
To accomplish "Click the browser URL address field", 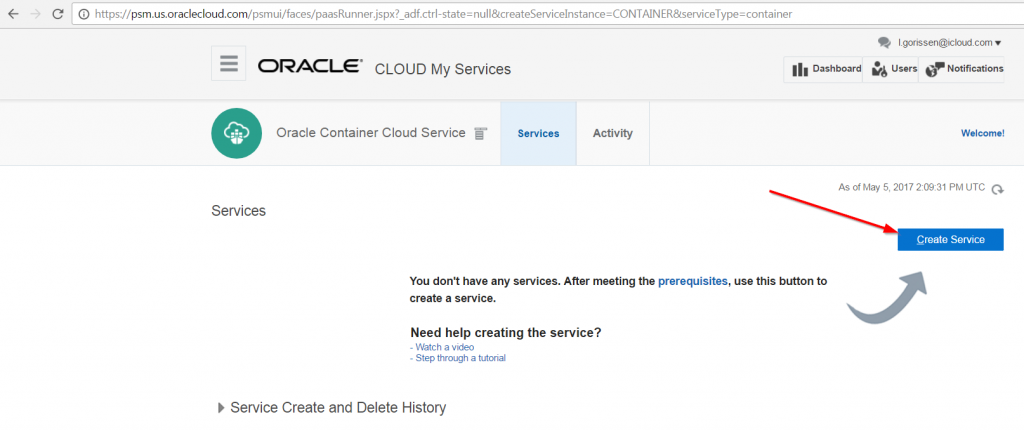I will click(500, 15).
